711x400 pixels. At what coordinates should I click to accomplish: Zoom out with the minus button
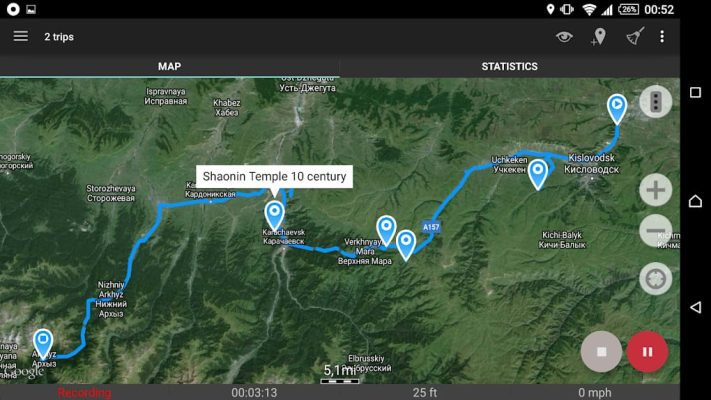point(656,231)
